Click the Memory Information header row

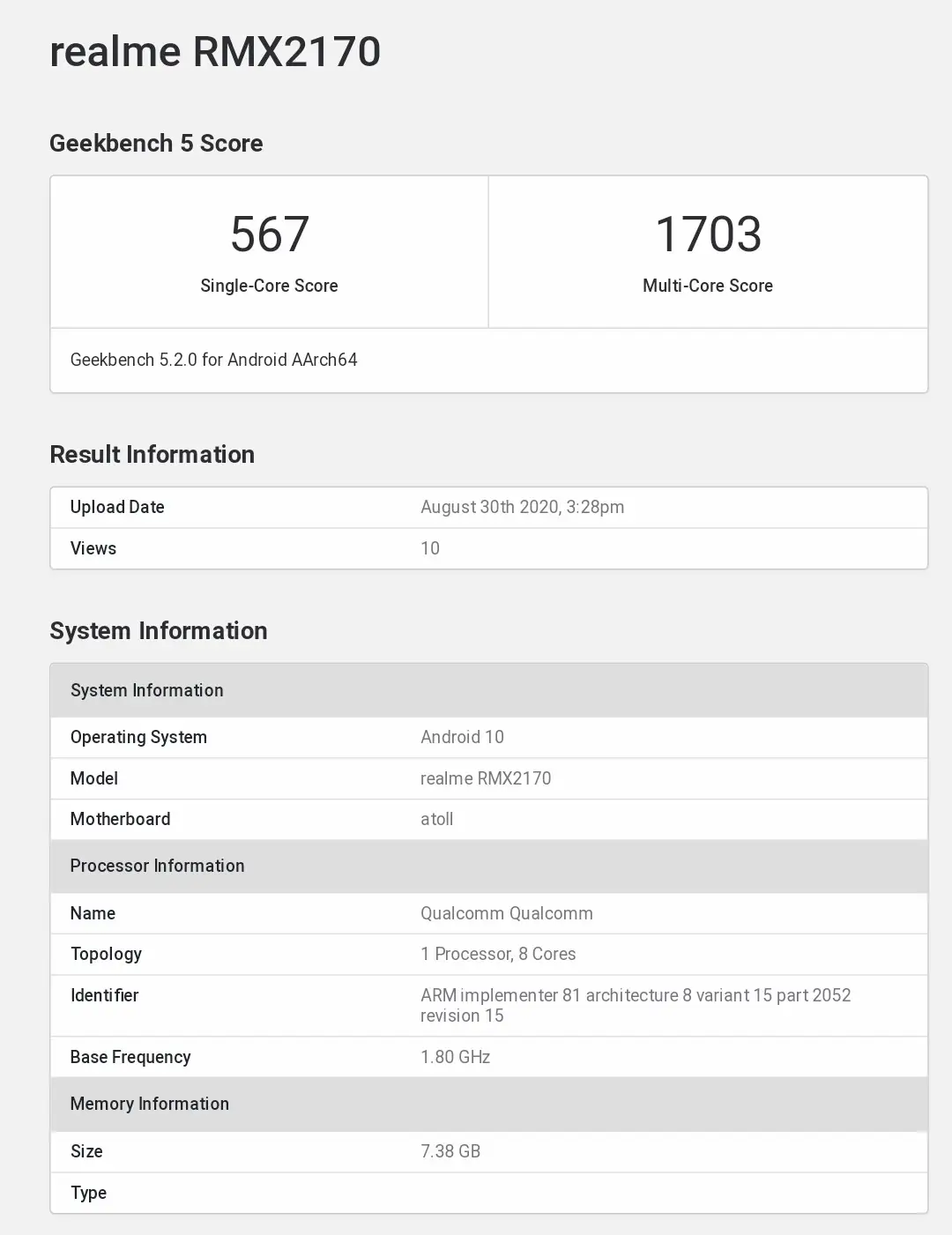click(x=489, y=1105)
